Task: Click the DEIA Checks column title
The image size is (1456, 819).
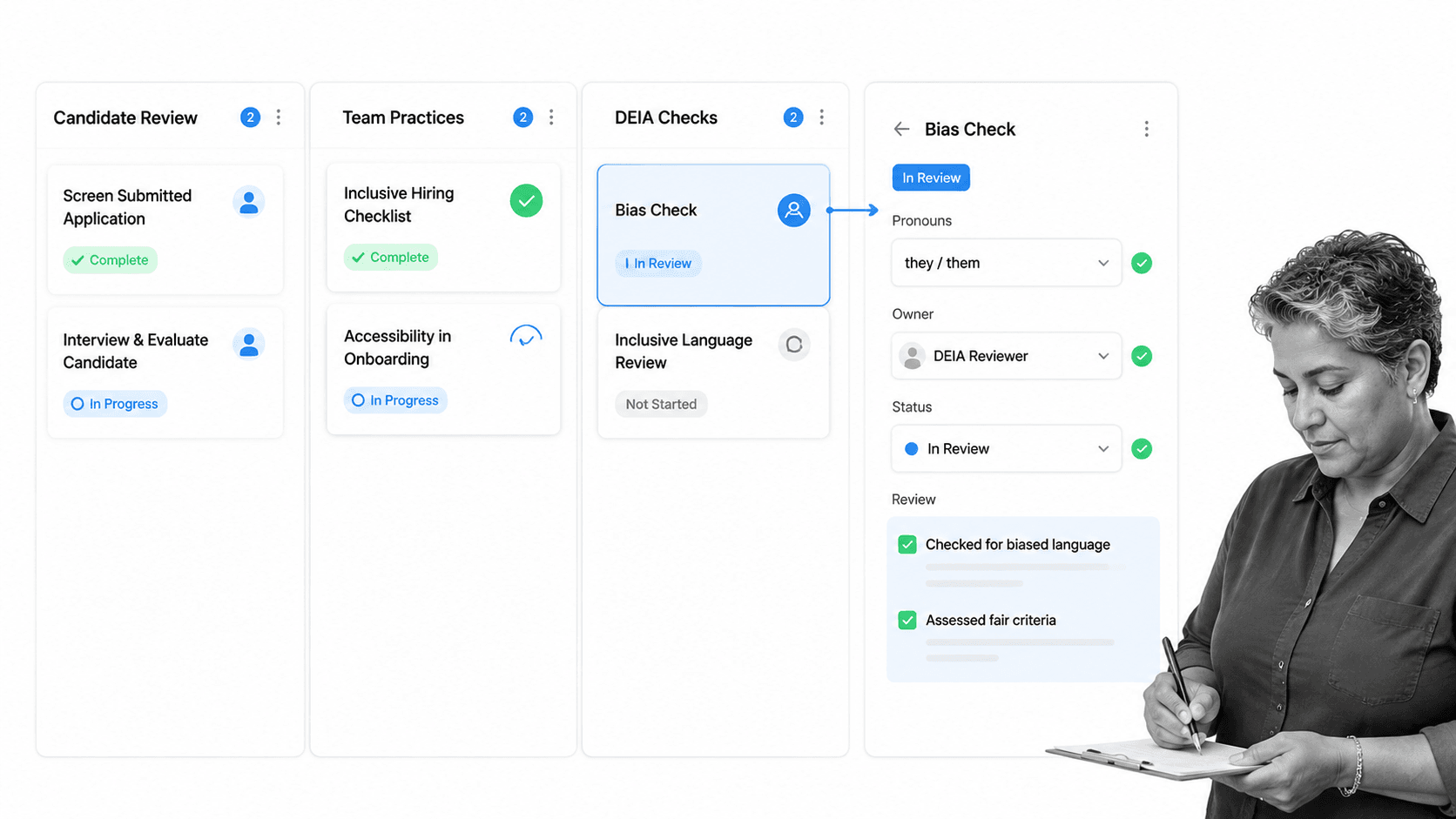Action: tap(666, 117)
